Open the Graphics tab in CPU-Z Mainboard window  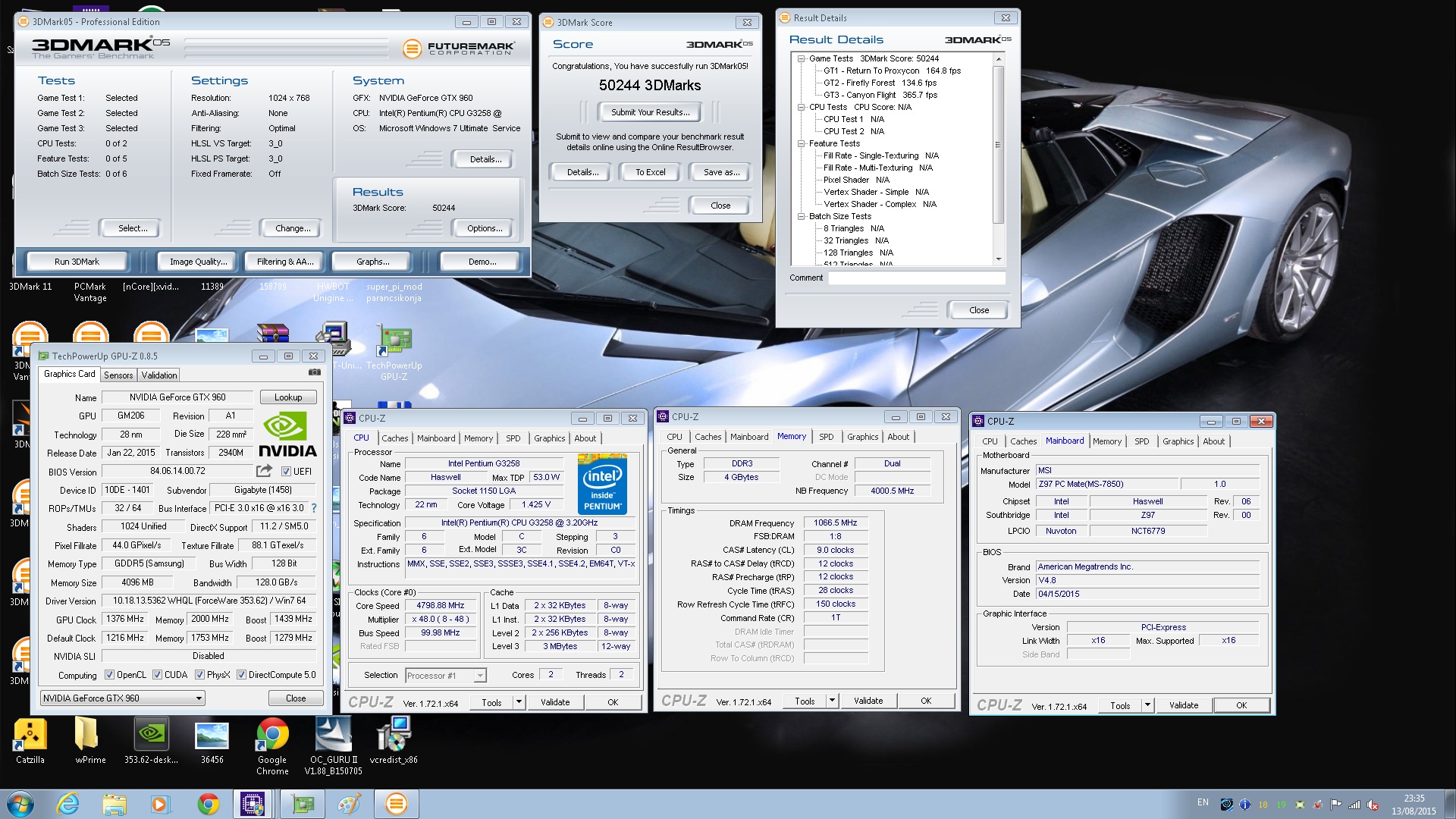pos(1178,441)
